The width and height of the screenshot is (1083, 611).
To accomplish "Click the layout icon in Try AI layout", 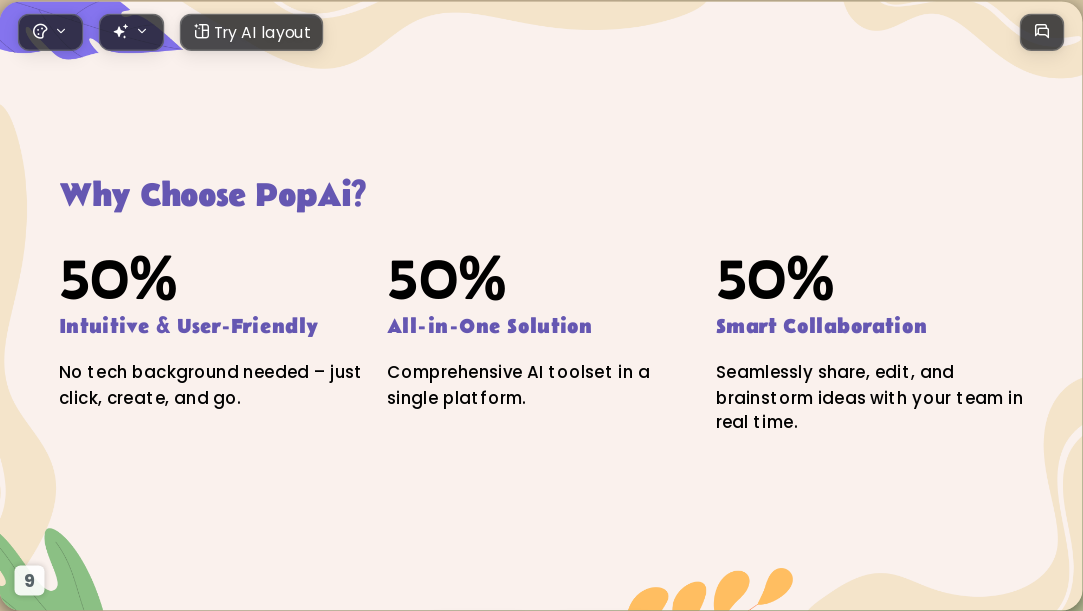I will (x=201, y=32).
